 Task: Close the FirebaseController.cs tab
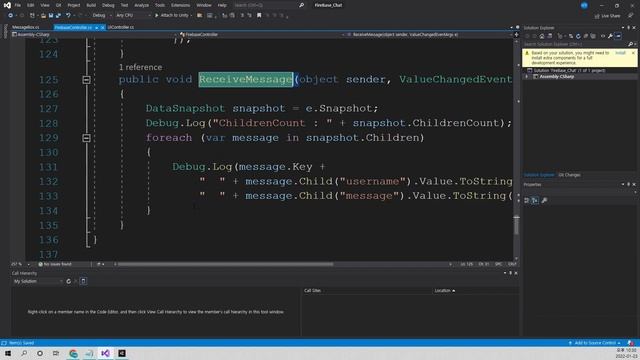[x=102, y=27]
